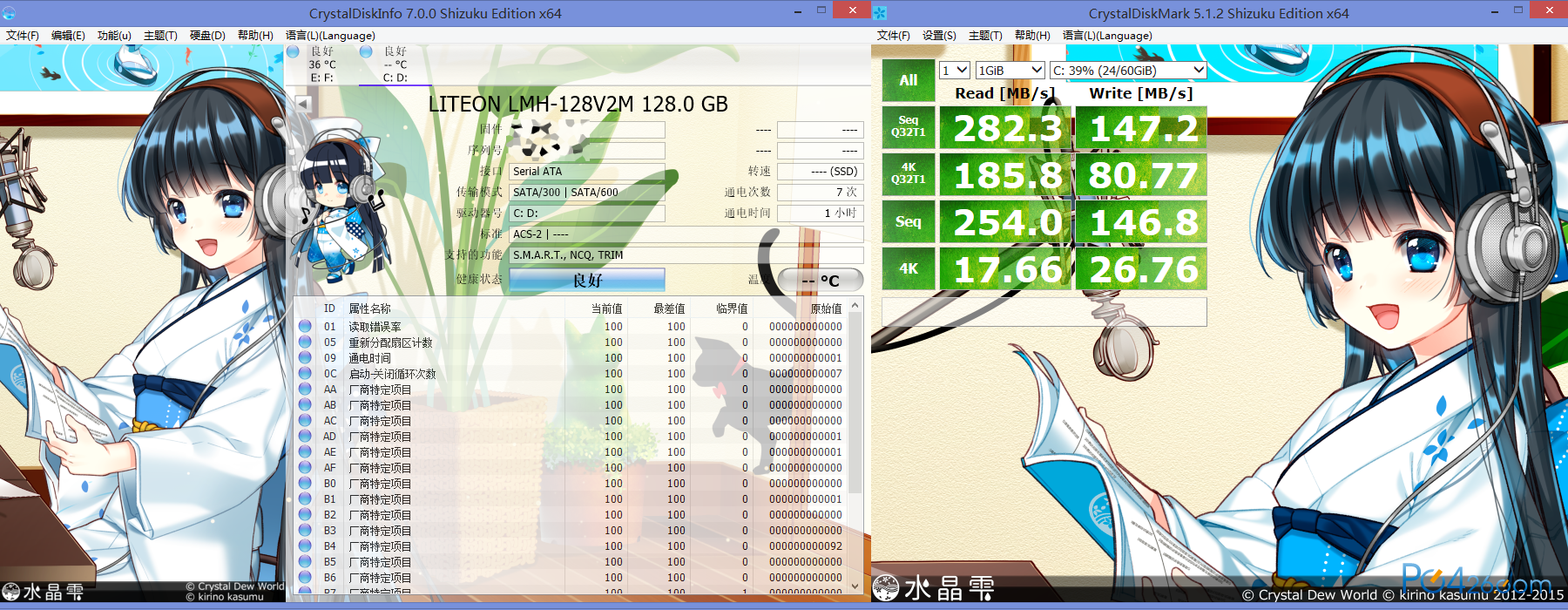Open 语言(L)(Language) menu in CrystalDiskMark

point(1107,36)
